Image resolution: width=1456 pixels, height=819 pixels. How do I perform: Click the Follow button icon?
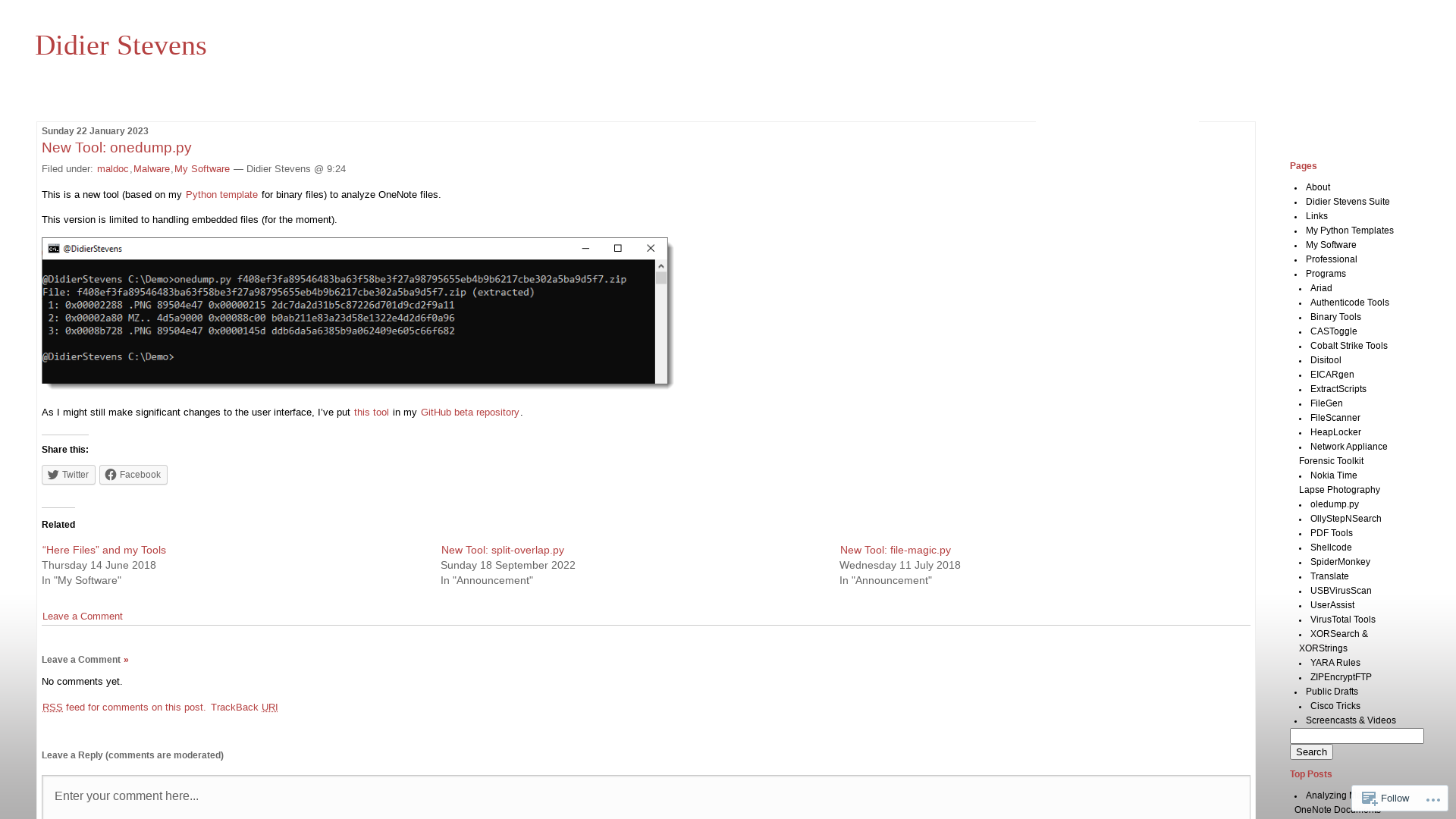[x=1370, y=798]
